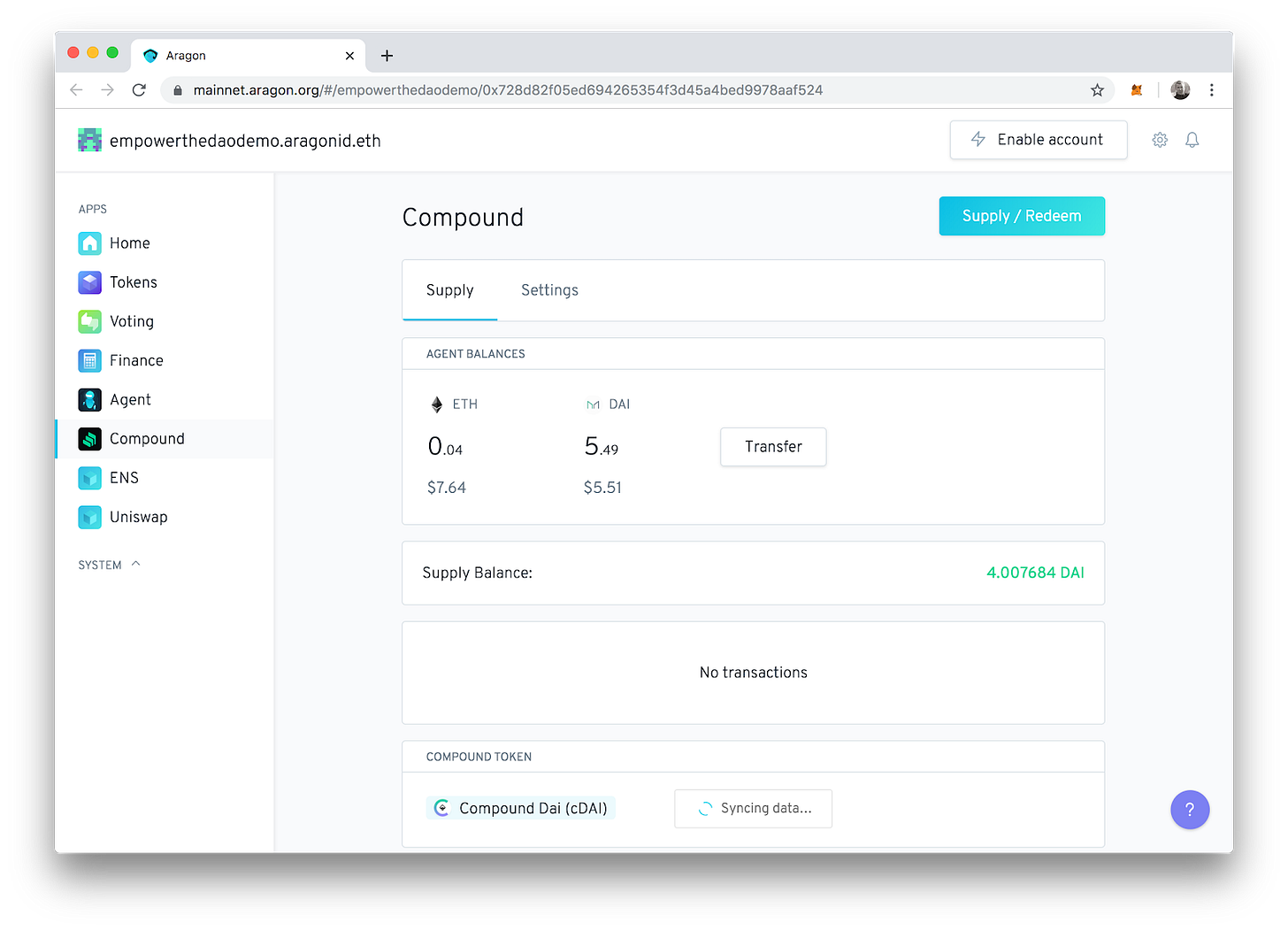Open the settings gear icon in header
1288x931 pixels.
point(1160,140)
